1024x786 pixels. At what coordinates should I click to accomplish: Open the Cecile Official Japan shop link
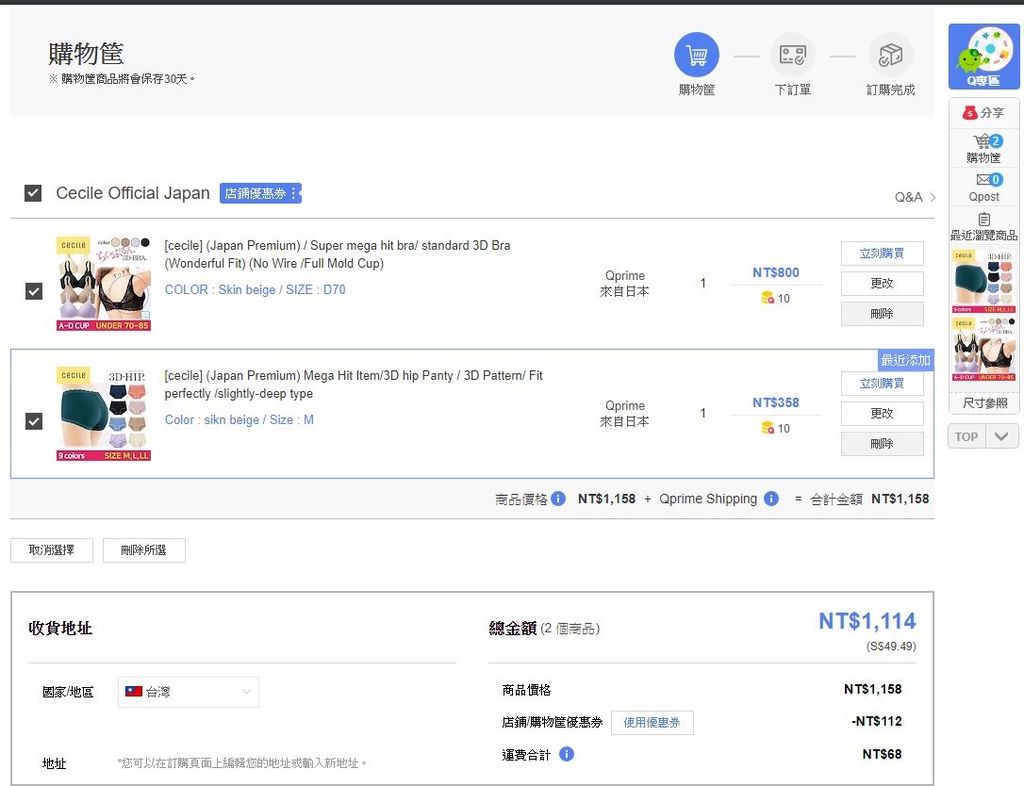133,193
